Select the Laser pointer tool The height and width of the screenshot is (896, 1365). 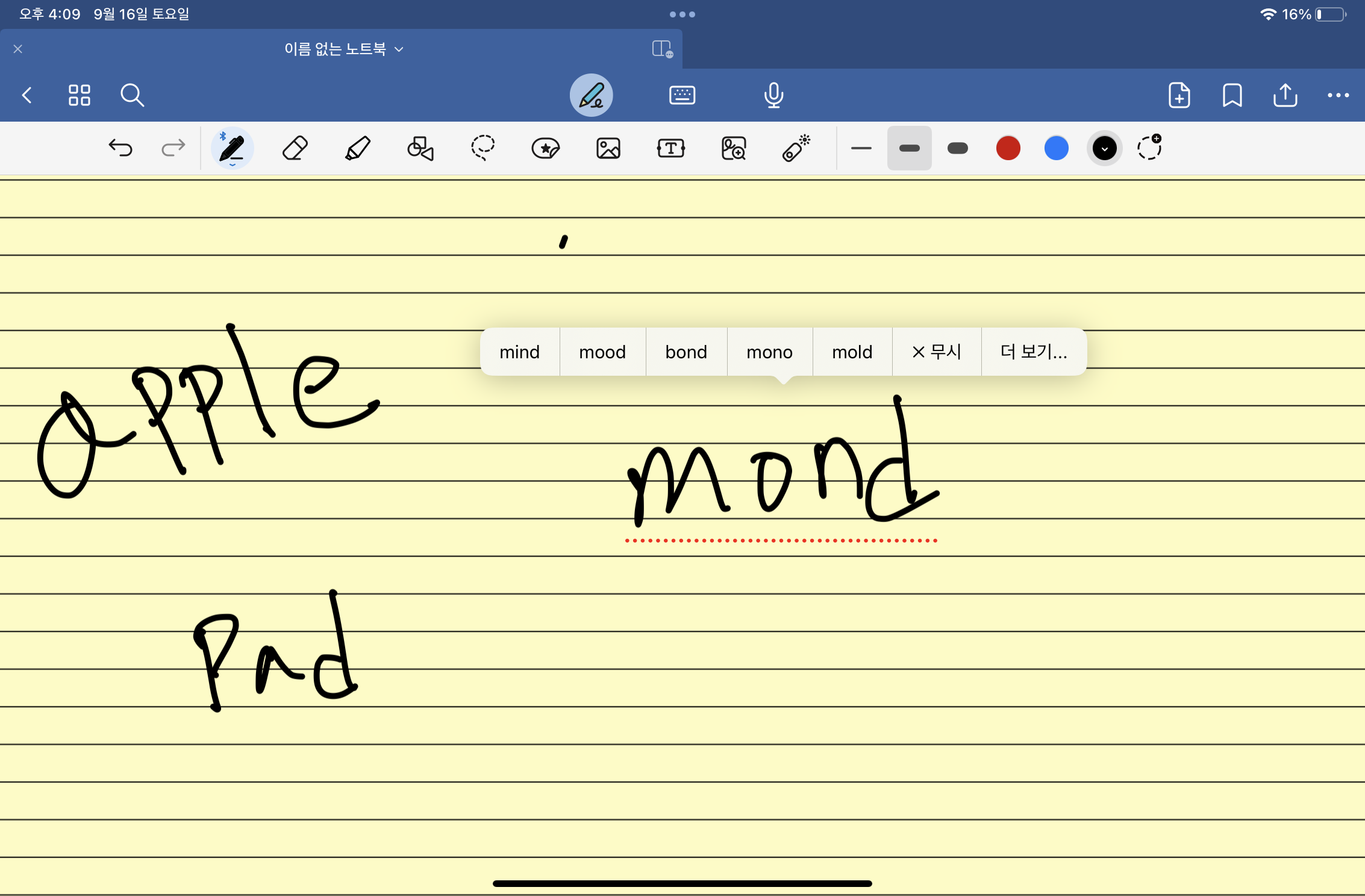[796, 148]
